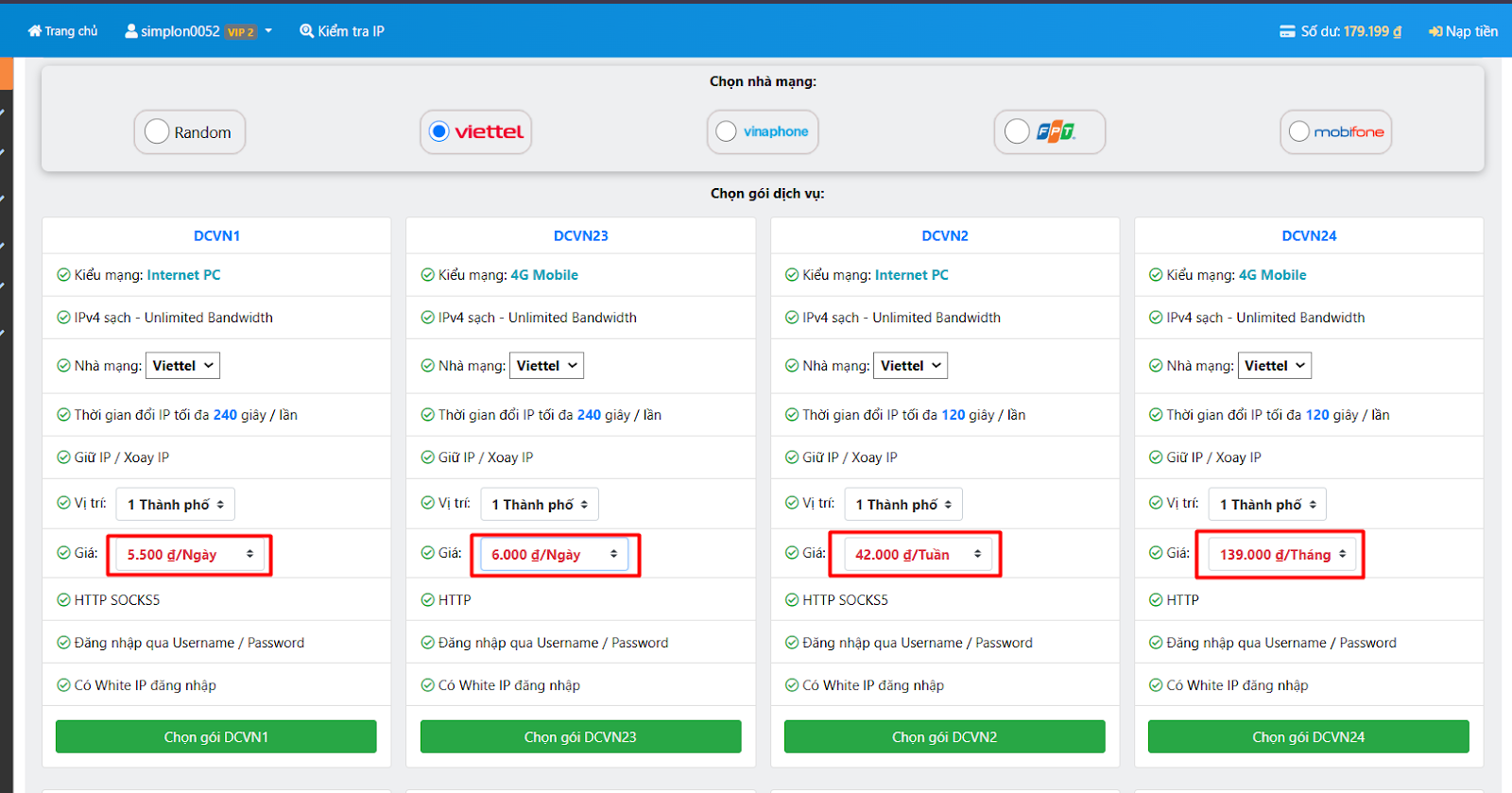Click check icon beside Giữ IP in DCVN24

1156,457
